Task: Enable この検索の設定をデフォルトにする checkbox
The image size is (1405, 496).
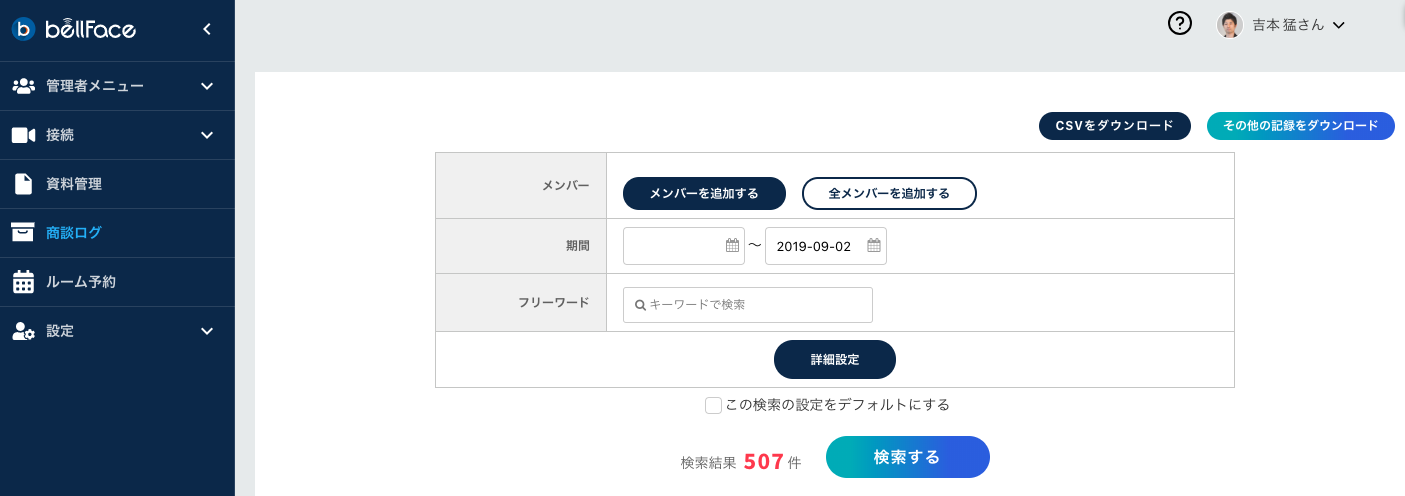Action: [x=713, y=405]
